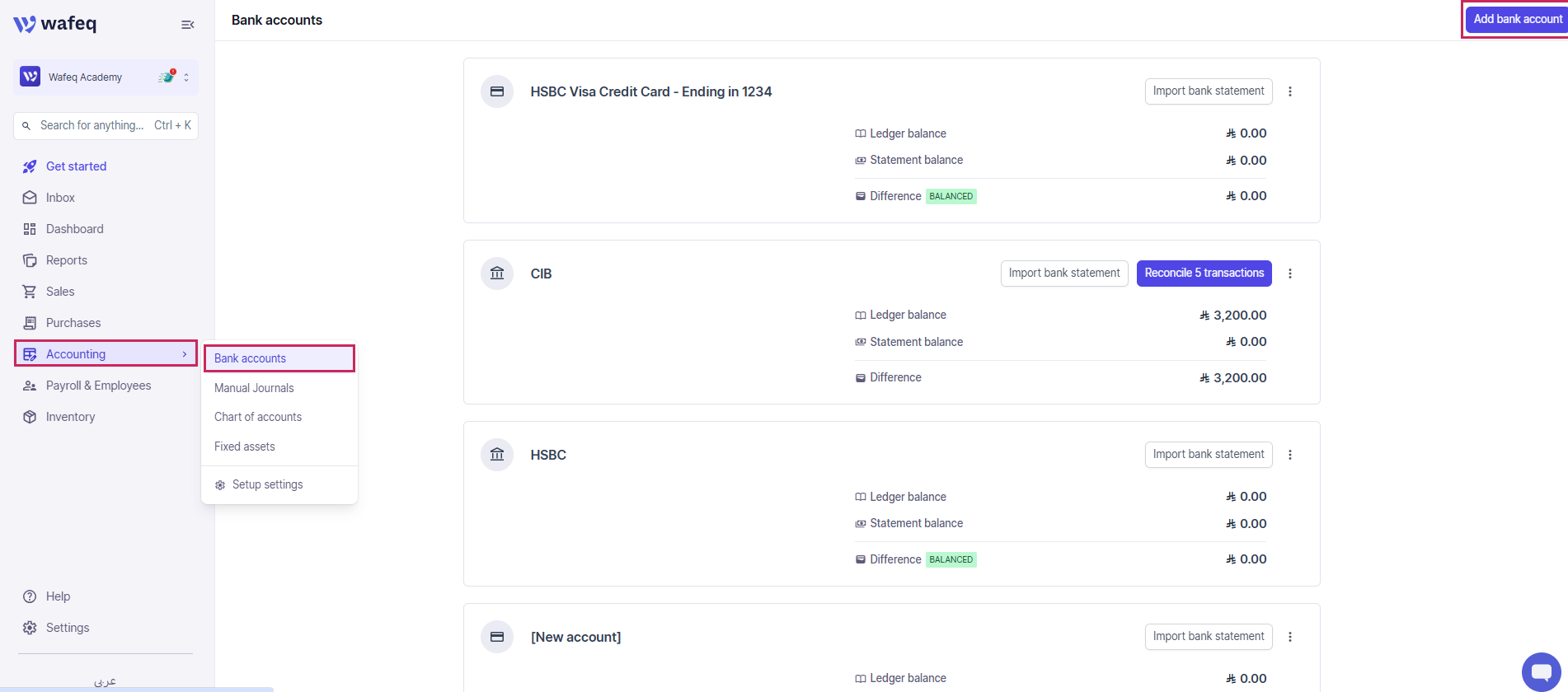The image size is (1568, 692).
Task: Click the Inbox envelope icon
Action: [x=30, y=198]
